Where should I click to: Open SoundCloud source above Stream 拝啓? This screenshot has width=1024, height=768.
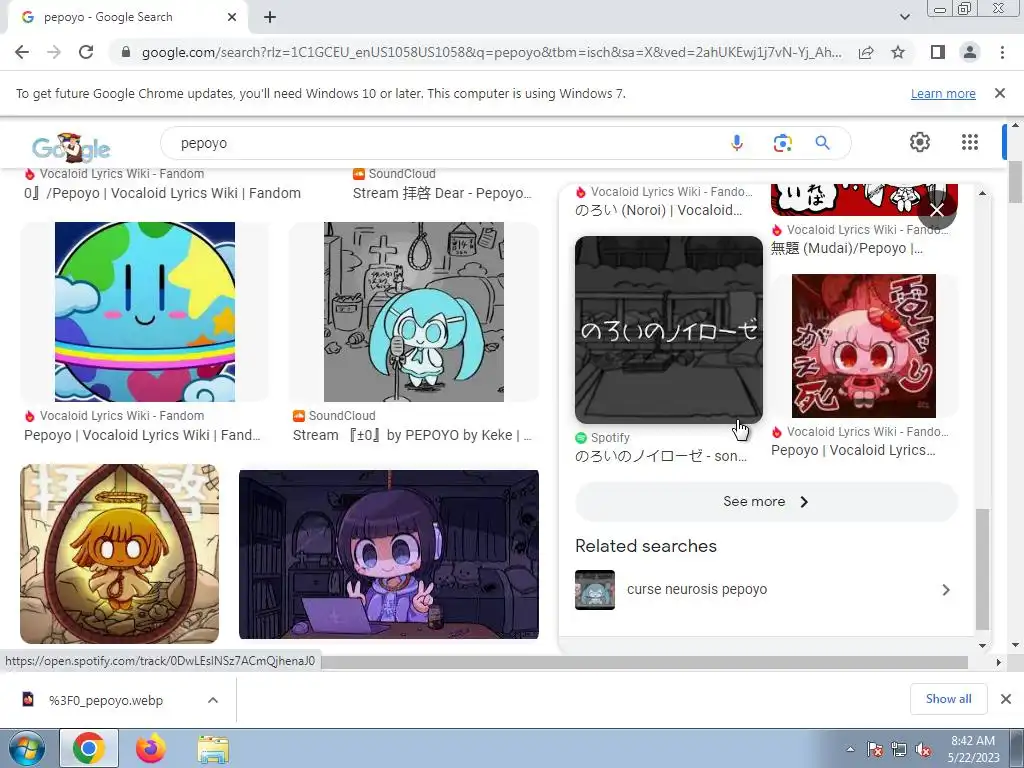coord(394,174)
